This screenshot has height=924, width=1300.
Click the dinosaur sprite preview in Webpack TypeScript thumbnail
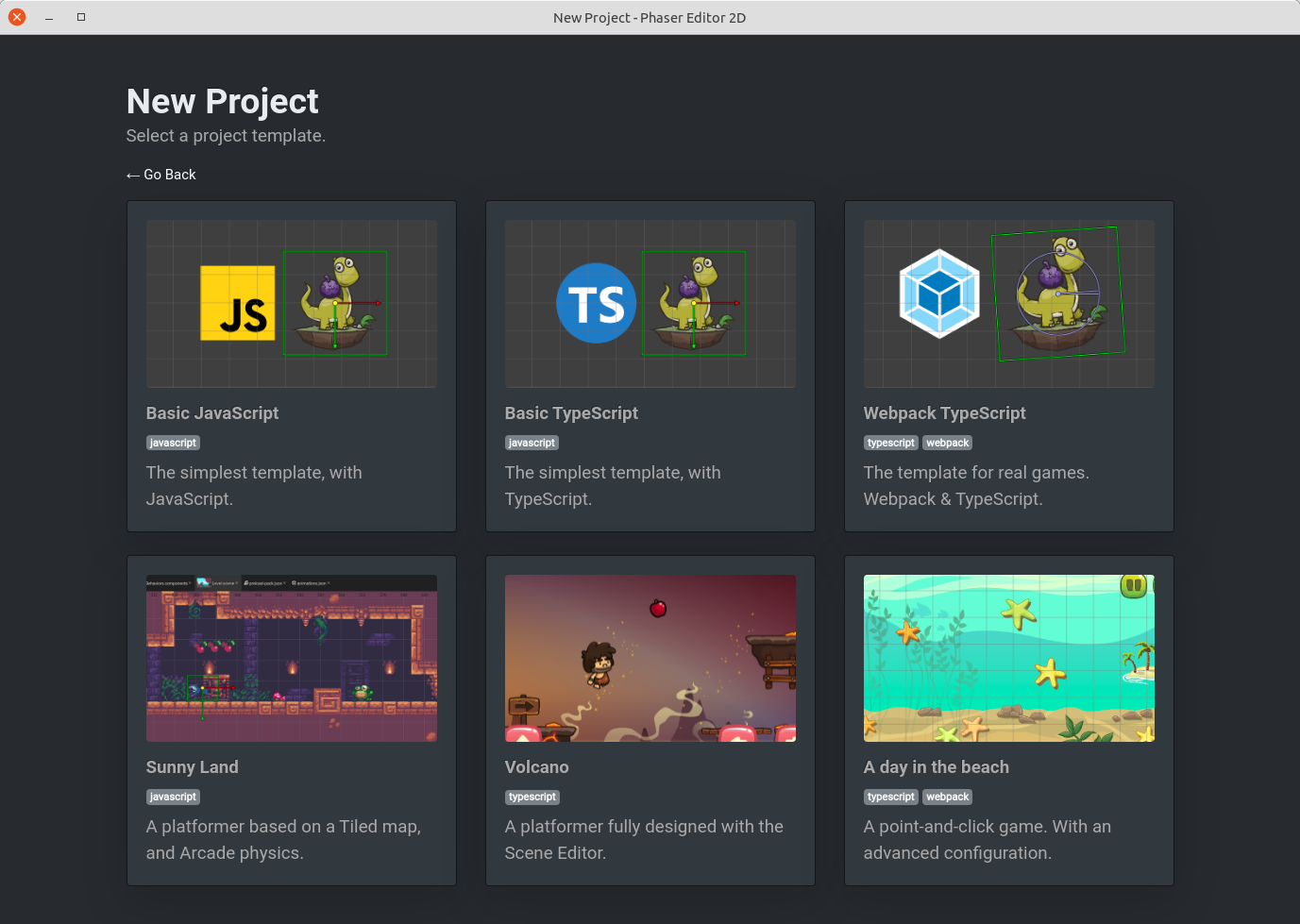click(x=1057, y=293)
